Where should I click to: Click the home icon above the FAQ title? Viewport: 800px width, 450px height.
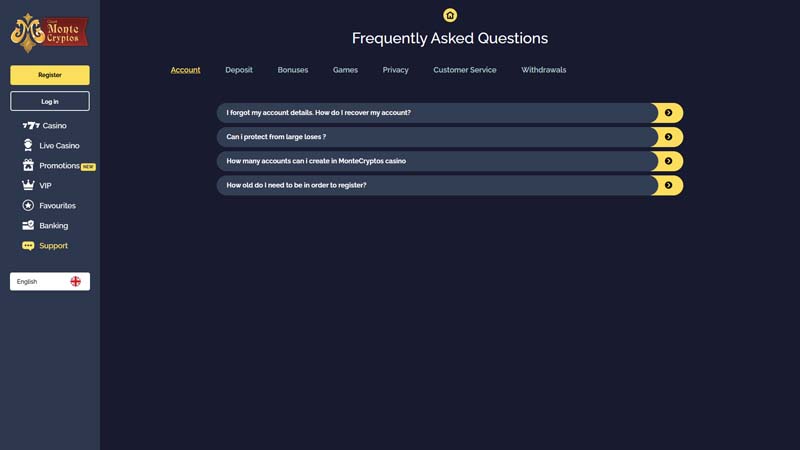pyautogui.click(x=450, y=15)
